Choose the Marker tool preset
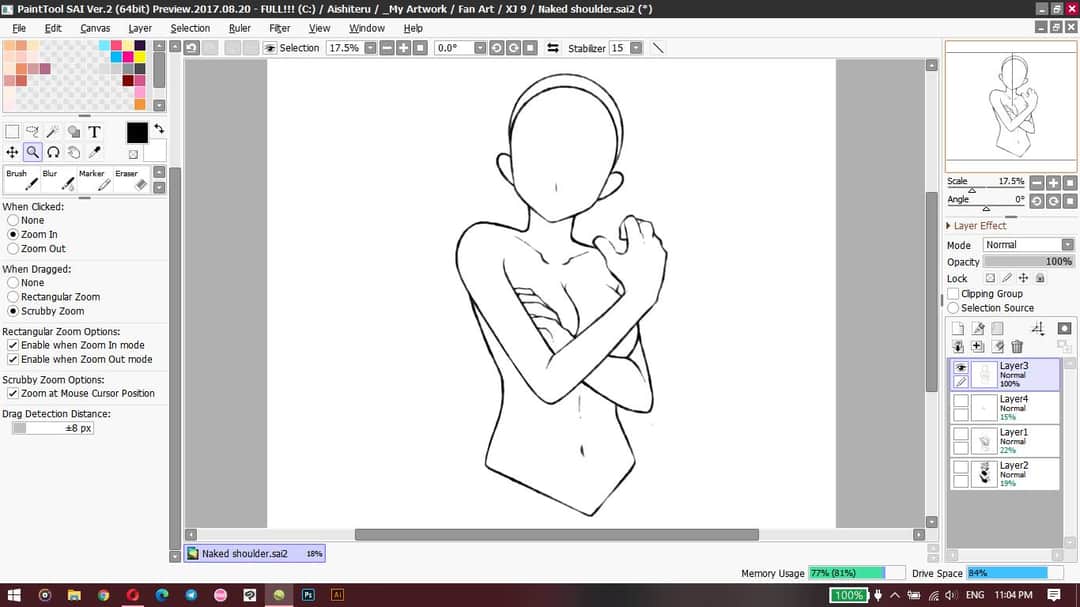The height and width of the screenshot is (607, 1080). pyautogui.click(x=94, y=180)
